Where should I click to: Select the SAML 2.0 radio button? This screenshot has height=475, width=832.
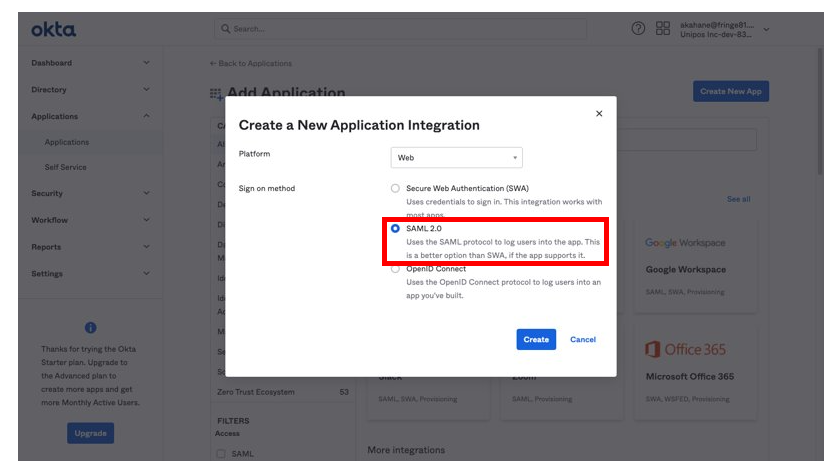coord(395,228)
